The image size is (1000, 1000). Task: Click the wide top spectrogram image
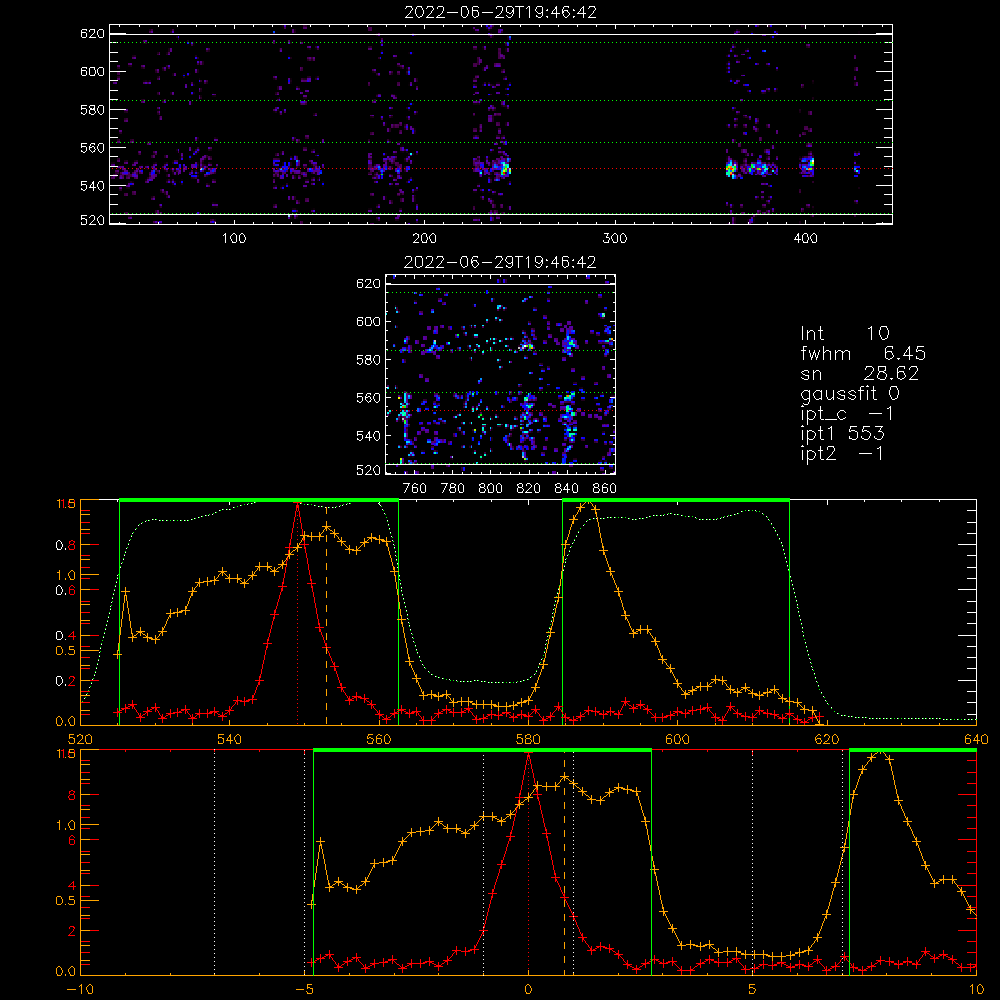pos(501,124)
